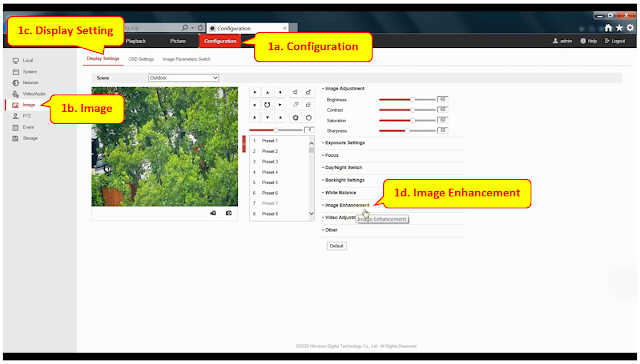The image size is (640, 364).
Task: Open browser favorites star icon
Action: pyautogui.click(x=619, y=28)
